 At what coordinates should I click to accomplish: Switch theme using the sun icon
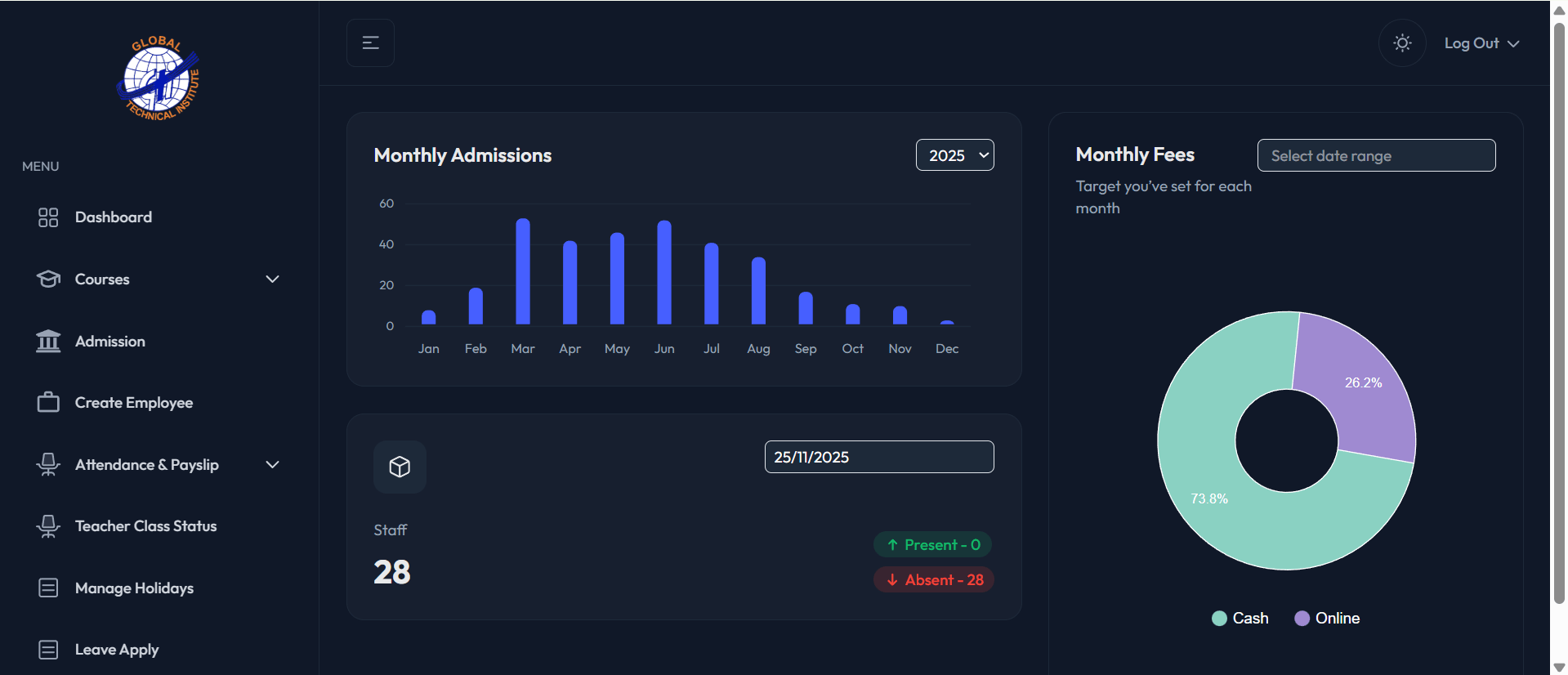tap(1402, 43)
